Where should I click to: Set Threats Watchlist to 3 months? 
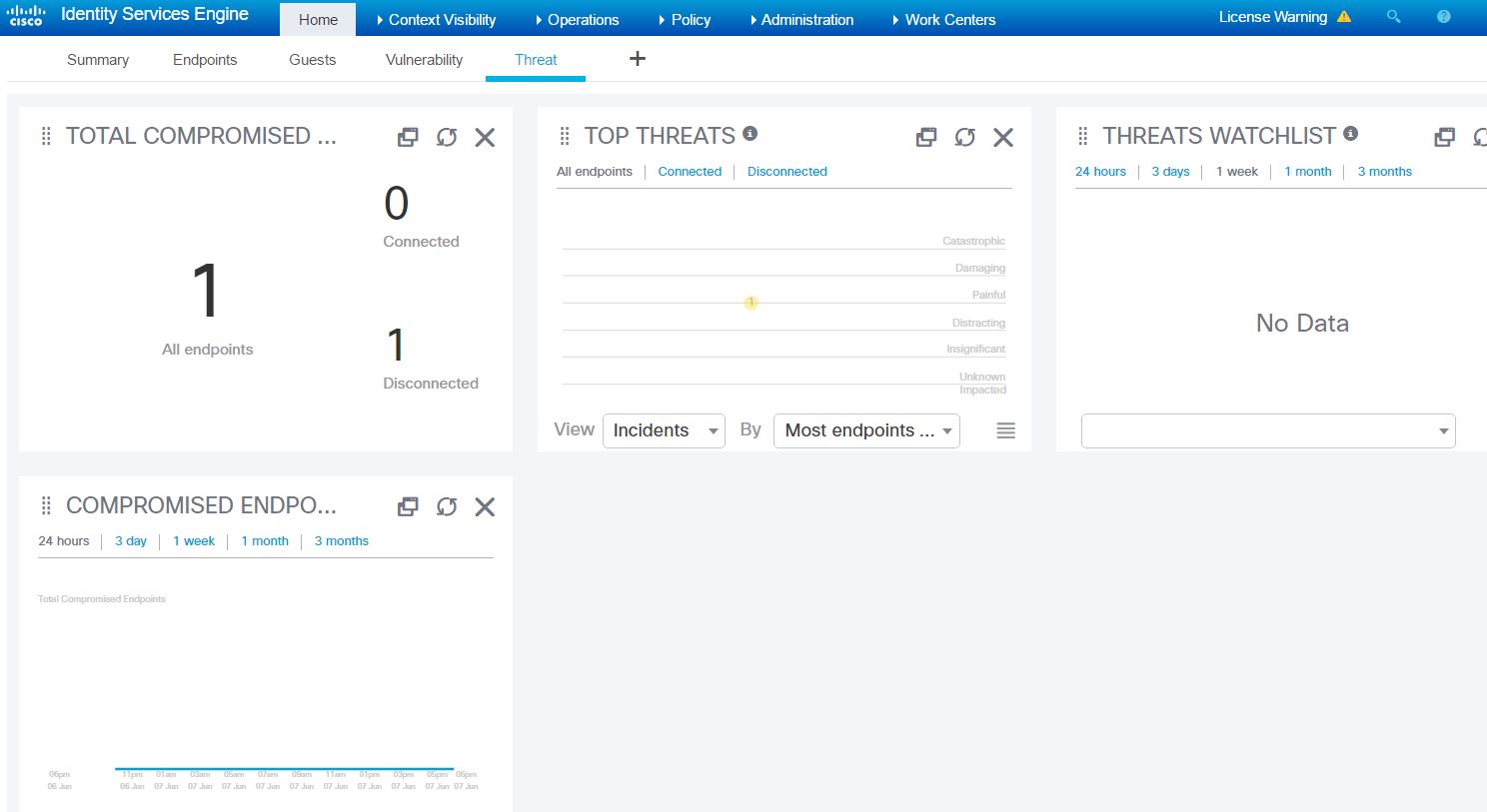click(1384, 172)
